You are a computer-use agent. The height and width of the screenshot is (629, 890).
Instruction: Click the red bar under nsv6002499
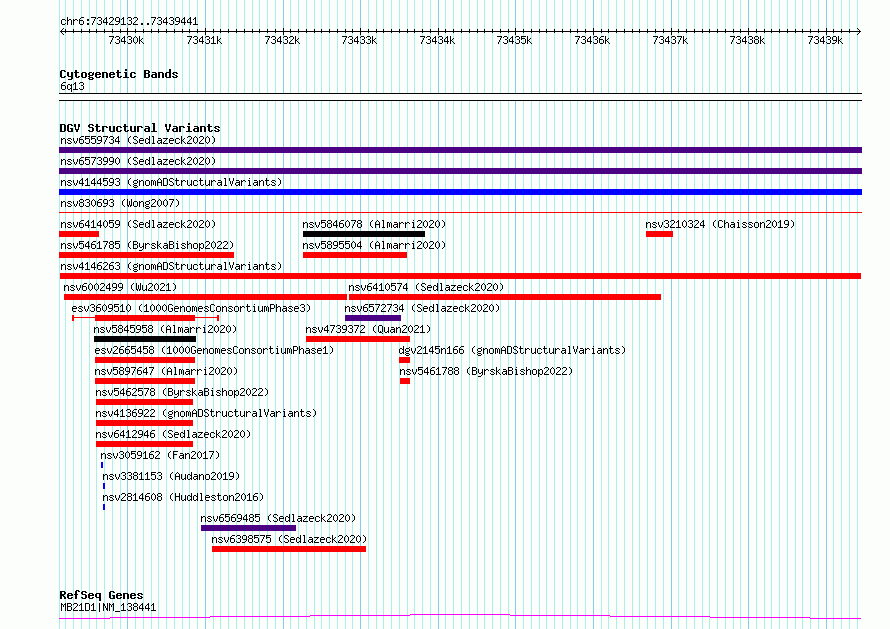(x=205, y=297)
